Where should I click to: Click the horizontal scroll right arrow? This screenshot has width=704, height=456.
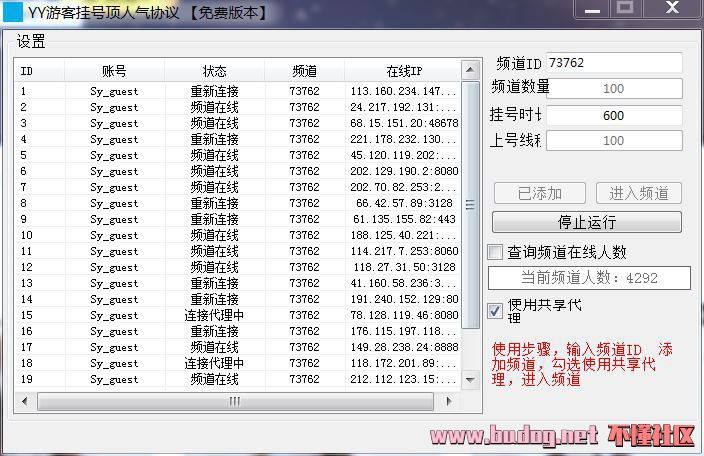(449, 401)
